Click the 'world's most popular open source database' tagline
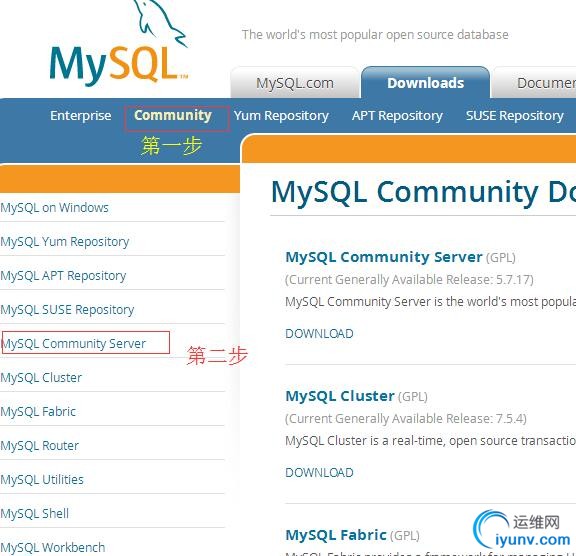 375,35
